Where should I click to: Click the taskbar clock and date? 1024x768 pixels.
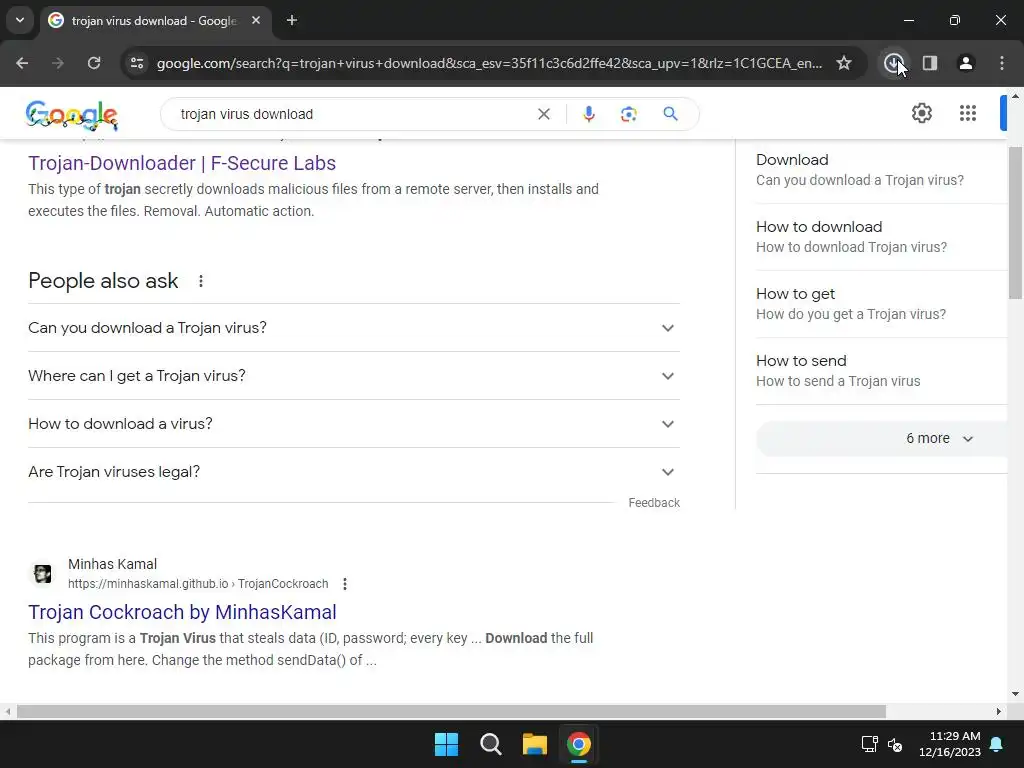tap(950, 744)
